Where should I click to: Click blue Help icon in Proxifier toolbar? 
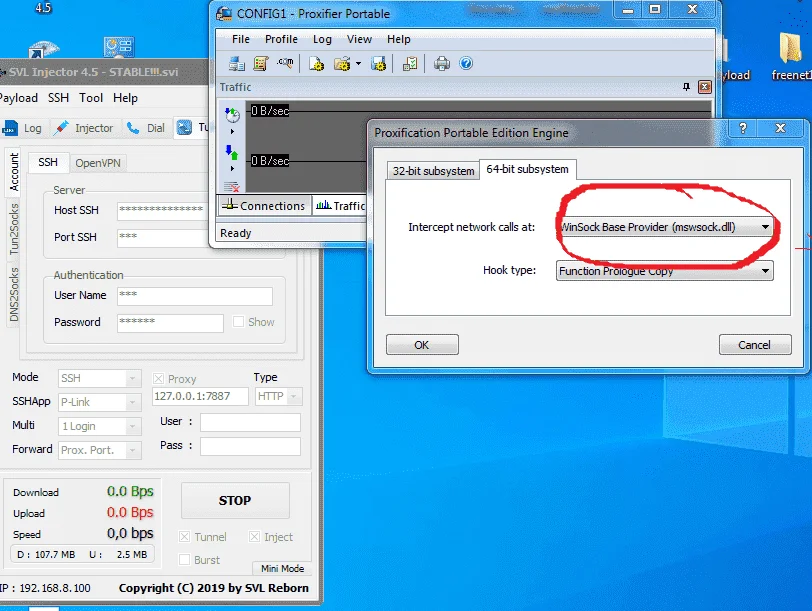(466, 63)
